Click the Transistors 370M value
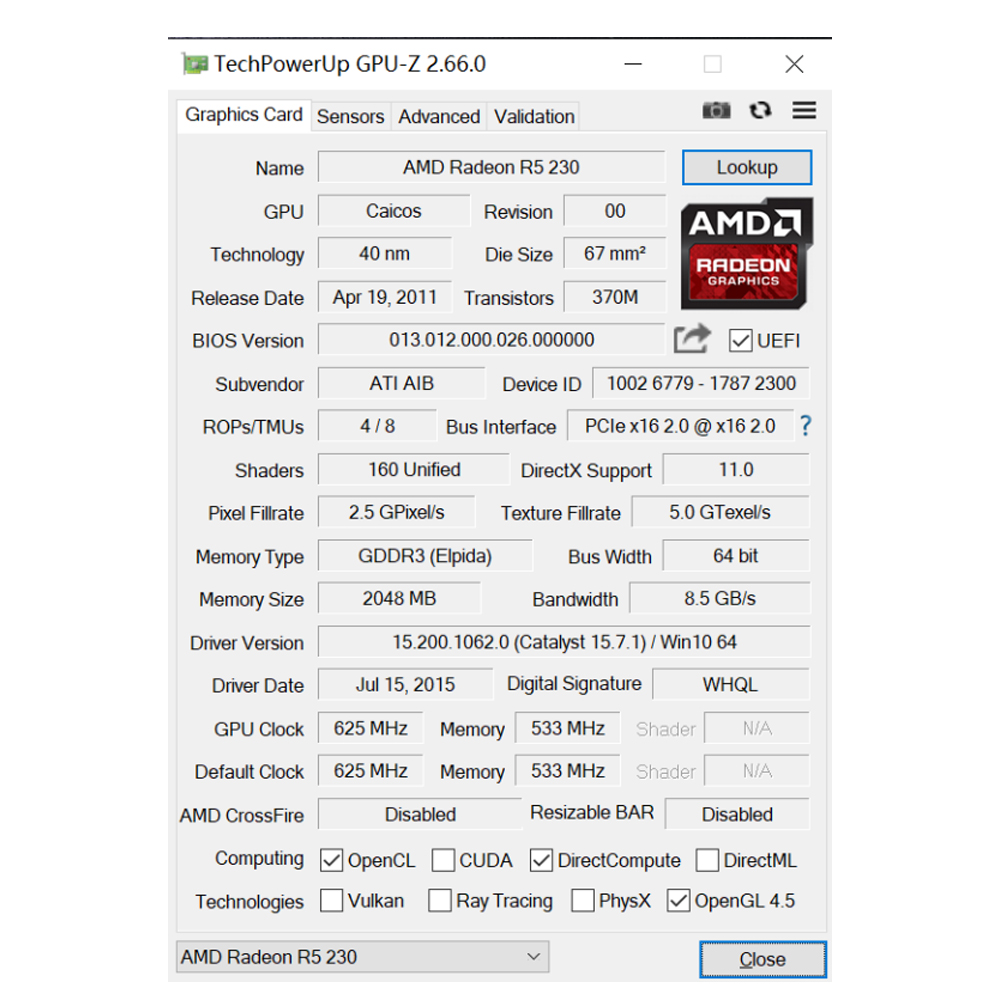 tap(615, 297)
